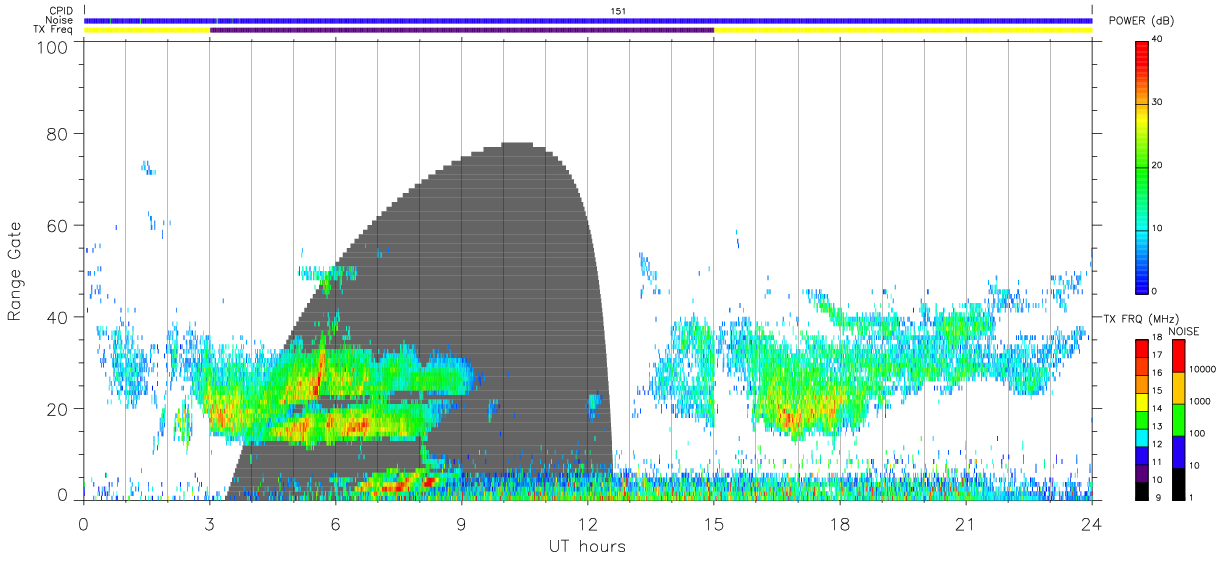Click the 9 tick on UT hours axis
Image resolution: width=1228 pixels, height=567 pixels.
coord(462,523)
